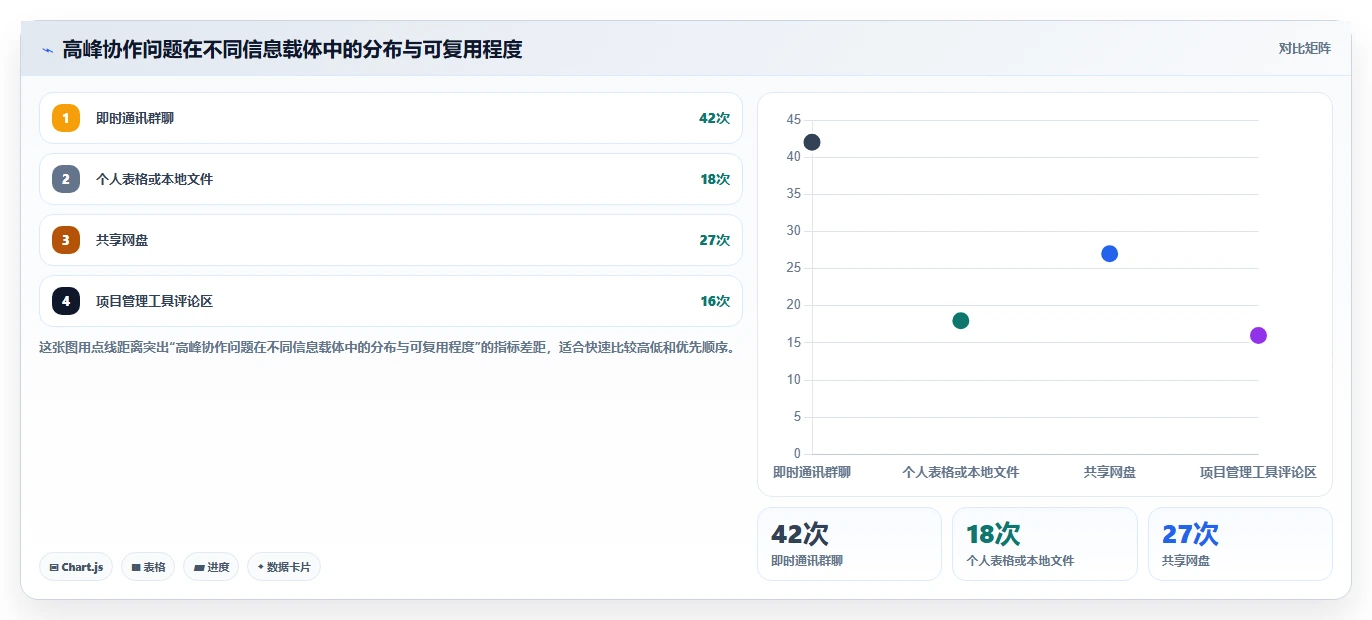Click the y-axis value 30
Image resolution: width=1372 pixels, height=620 pixels.
point(794,231)
